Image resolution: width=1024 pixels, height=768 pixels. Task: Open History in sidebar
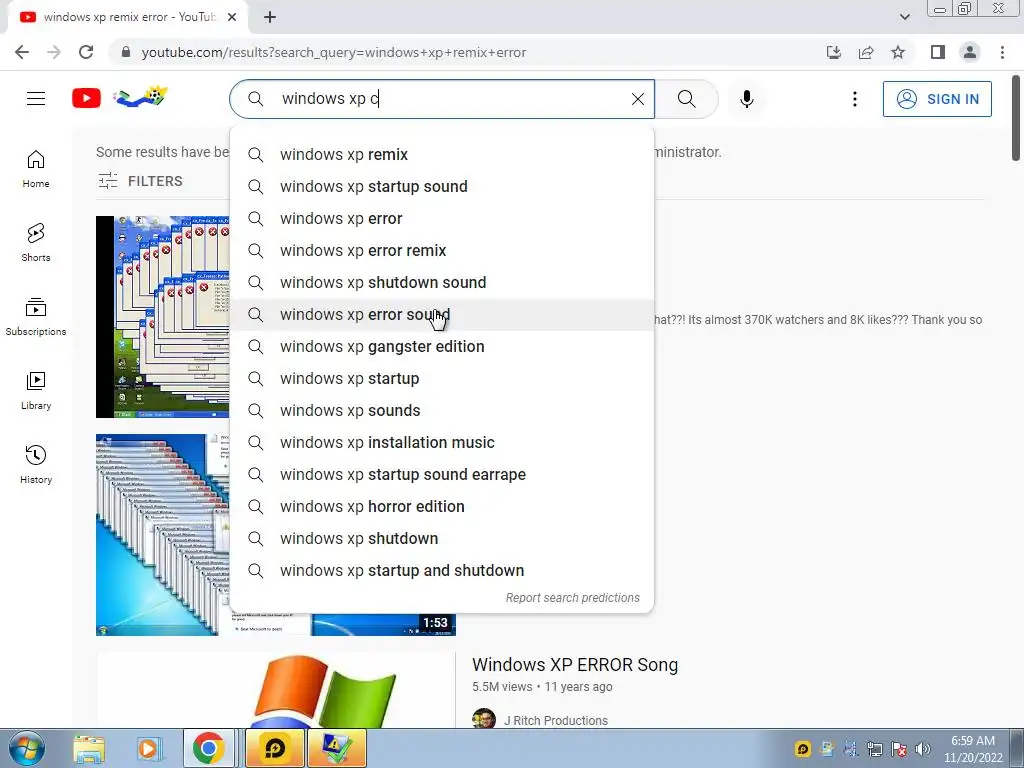[x=36, y=464]
